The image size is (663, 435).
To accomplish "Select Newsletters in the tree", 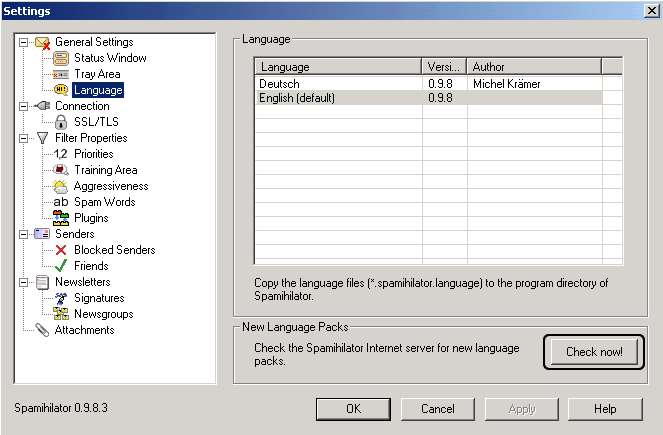I will 83,282.
